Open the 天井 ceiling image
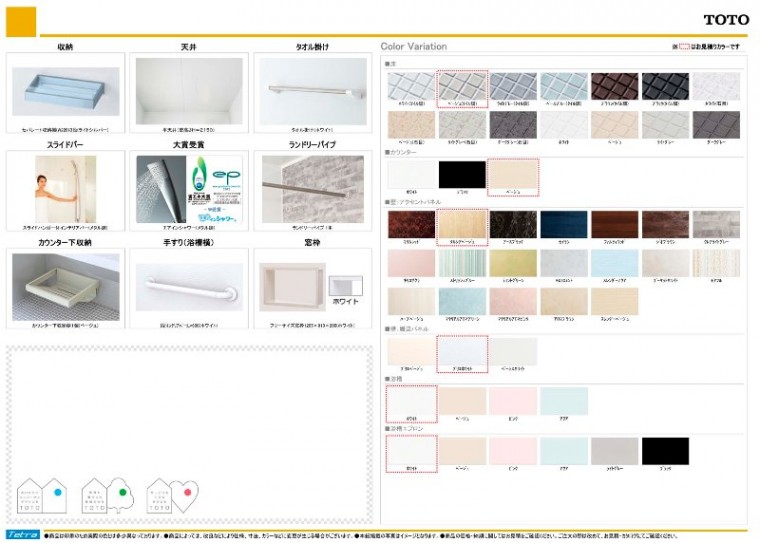This screenshot has width=760, height=542. coord(189,91)
